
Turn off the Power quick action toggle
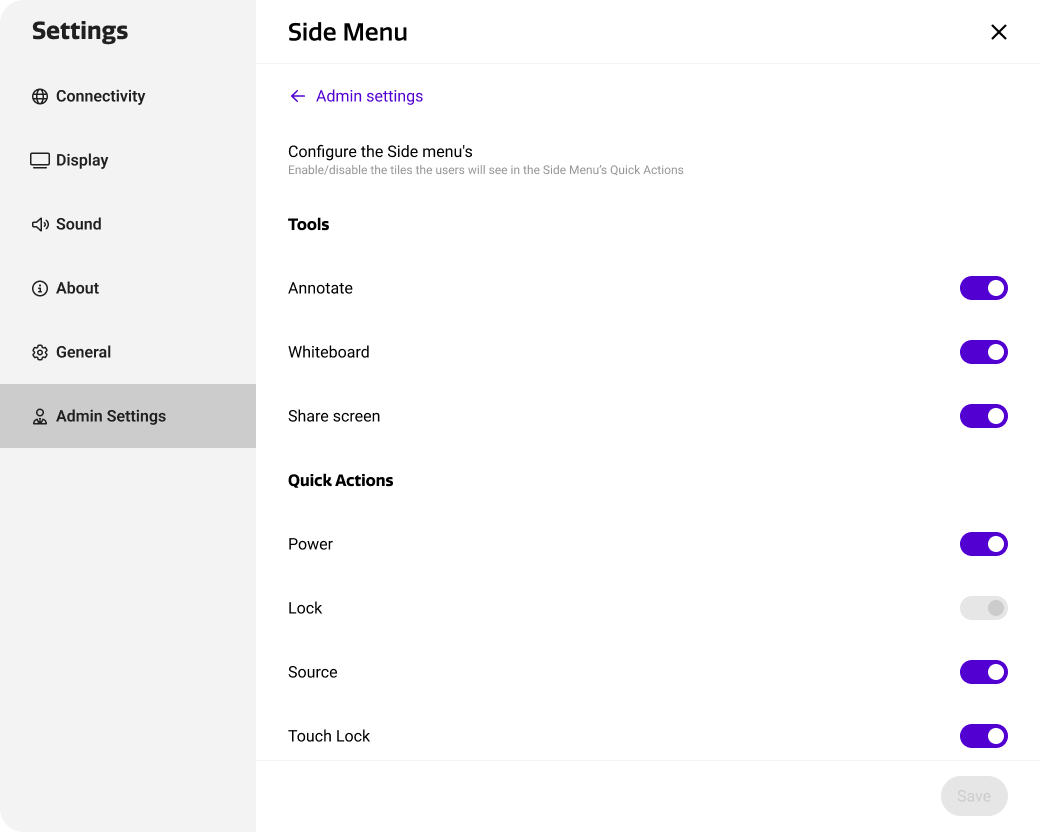coord(984,544)
